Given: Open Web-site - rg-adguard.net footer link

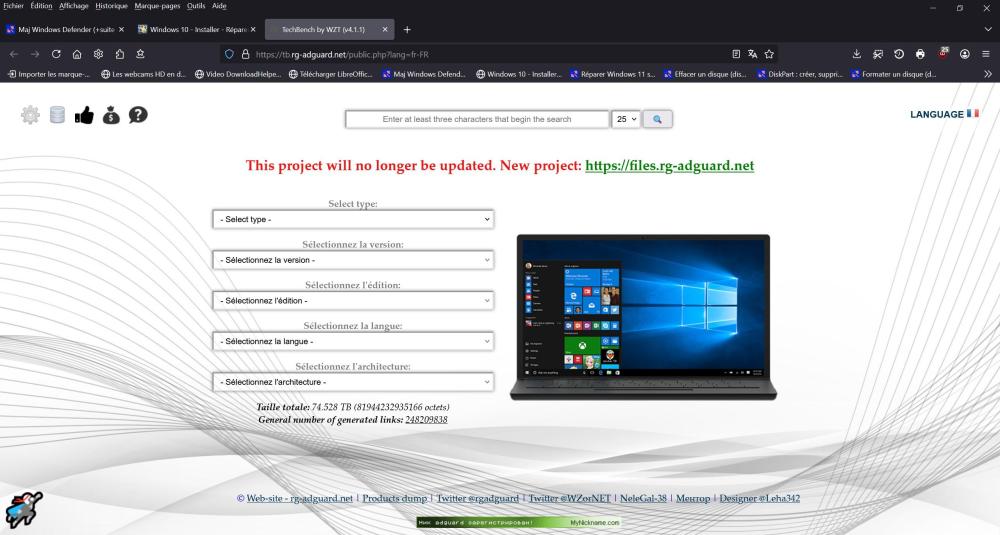Looking at the screenshot, I should [300, 499].
